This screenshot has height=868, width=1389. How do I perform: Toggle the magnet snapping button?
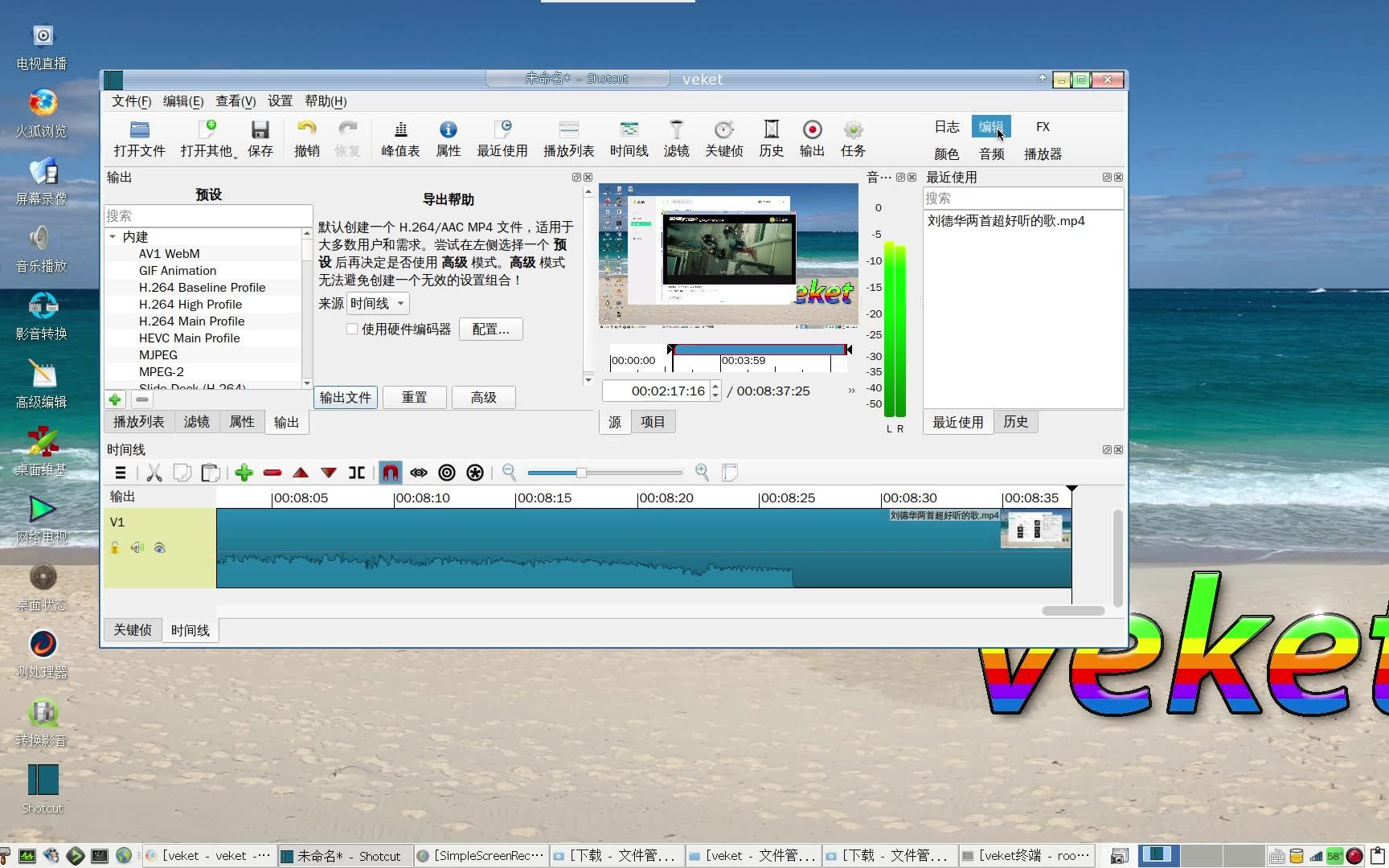pyautogui.click(x=391, y=473)
